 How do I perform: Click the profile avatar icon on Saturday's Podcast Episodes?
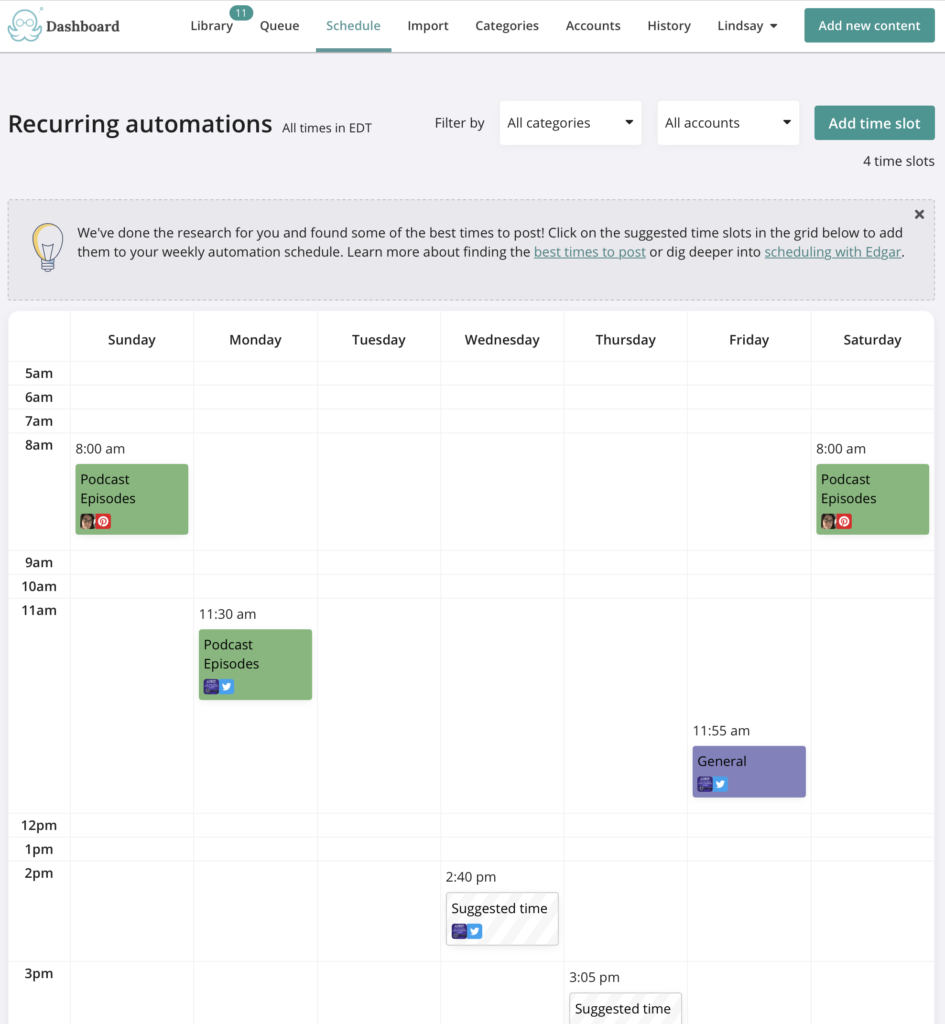(828, 521)
